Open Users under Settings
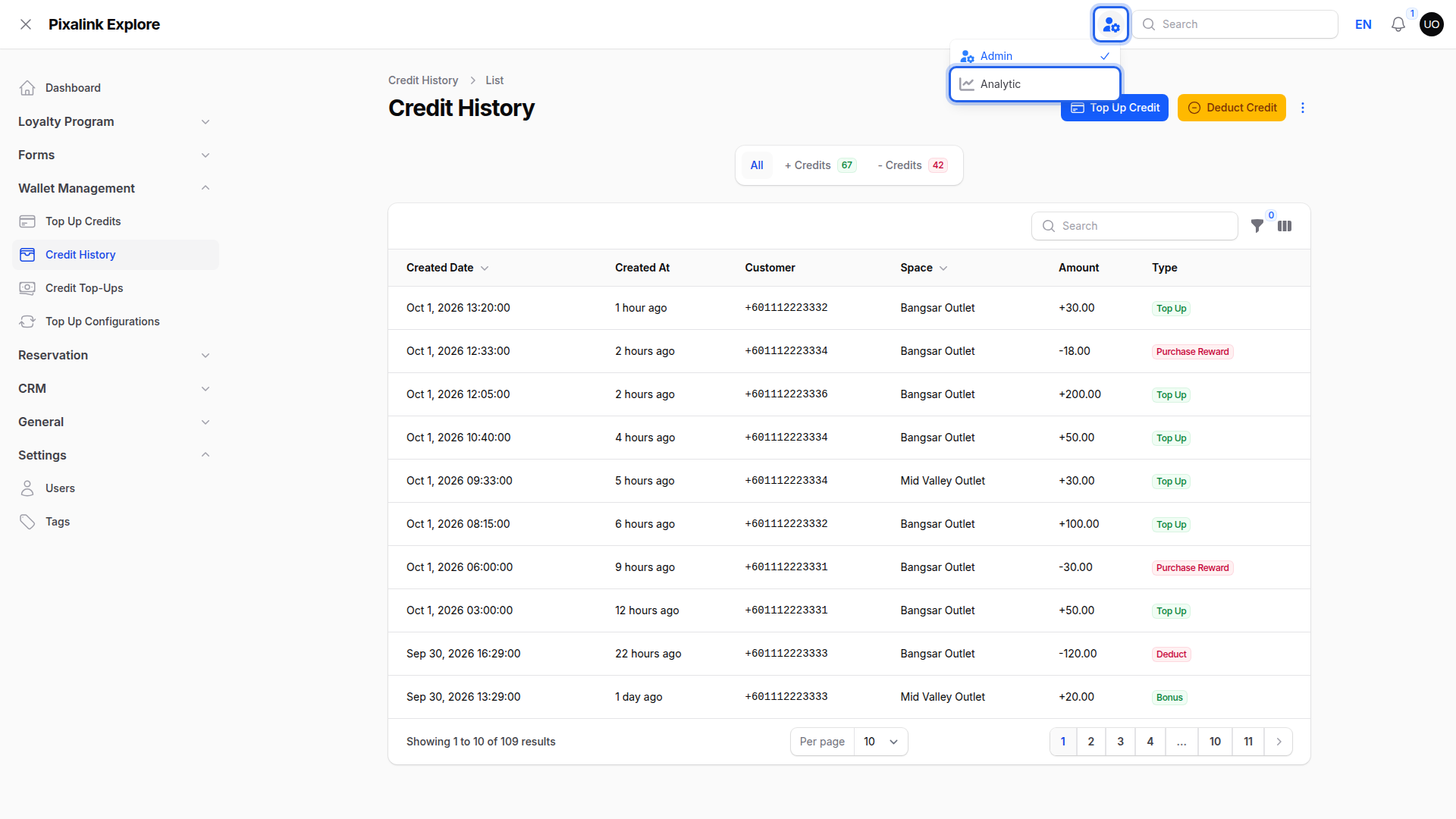 click(115, 488)
